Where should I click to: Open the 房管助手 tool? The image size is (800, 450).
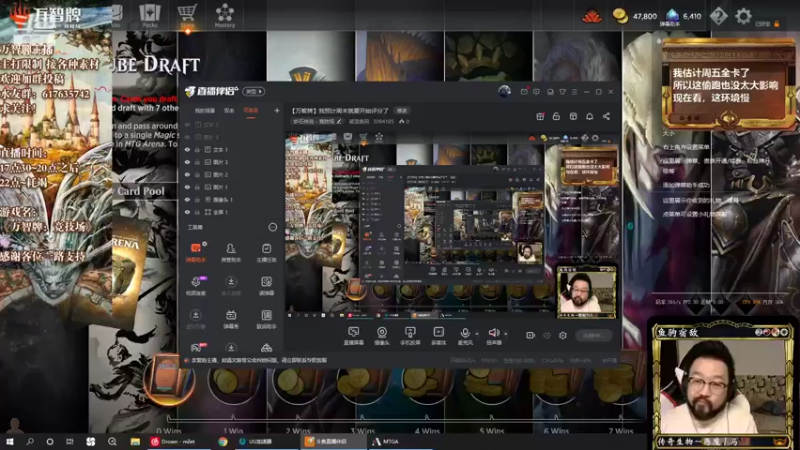(231, 253)
